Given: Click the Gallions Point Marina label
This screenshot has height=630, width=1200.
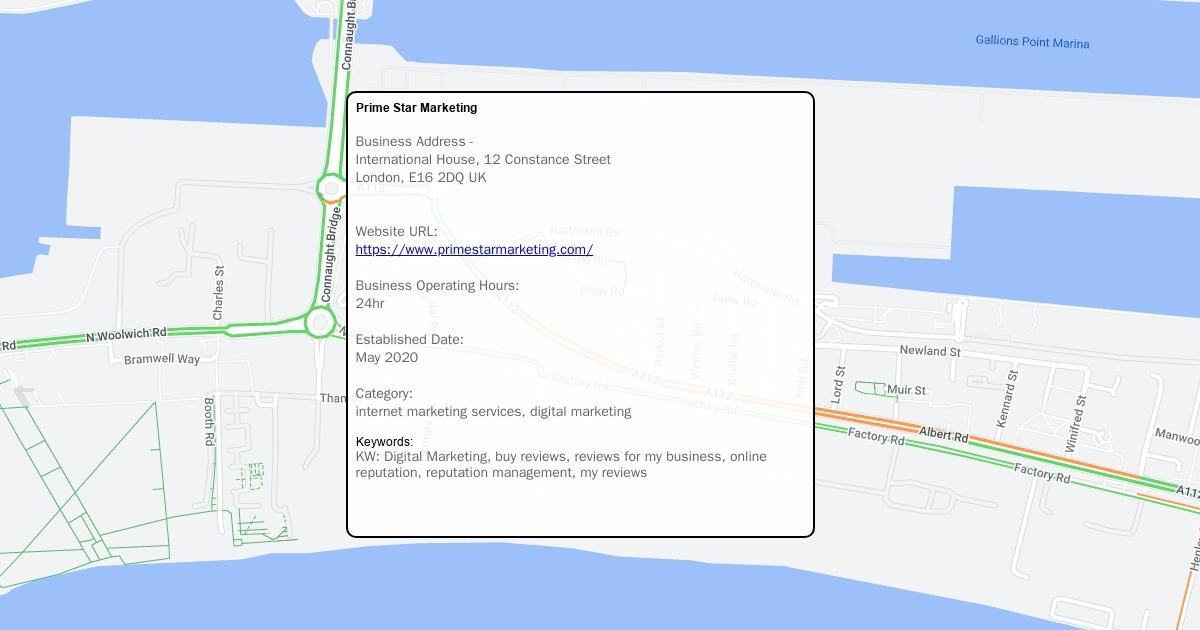Looking at the screenshot, I should pos(1032,42).
